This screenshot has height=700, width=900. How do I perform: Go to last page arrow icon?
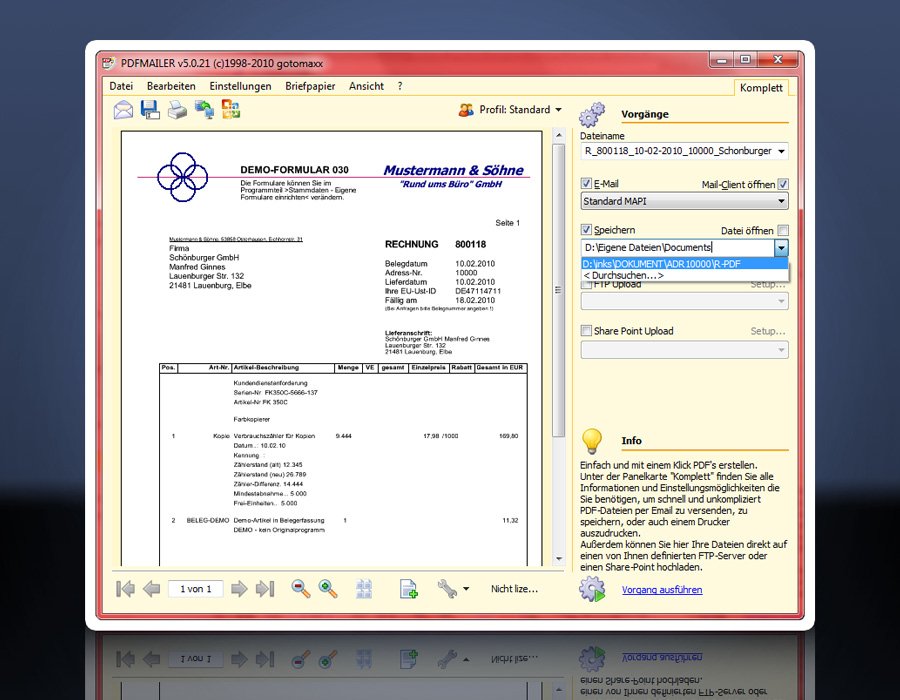click(x=265, y=589)
